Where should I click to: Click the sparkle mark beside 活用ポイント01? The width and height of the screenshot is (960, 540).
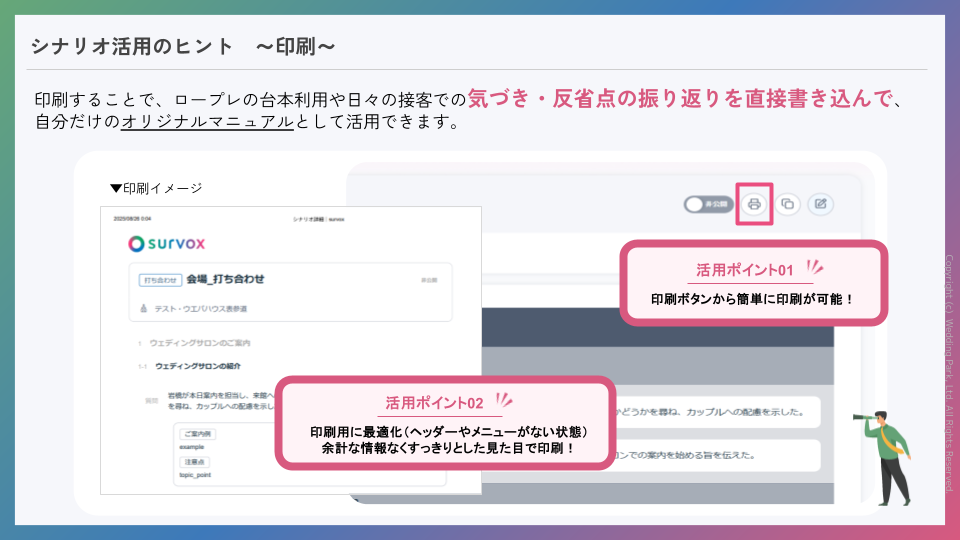coord(814,268)
